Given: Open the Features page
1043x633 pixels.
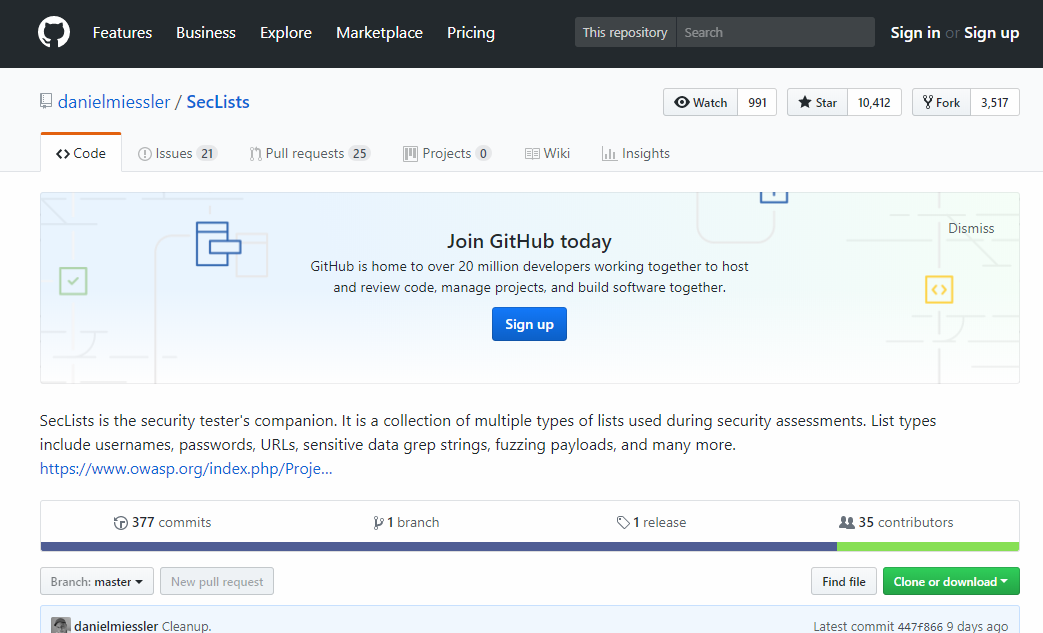Looking at the screenshot, I should click(x=122, y=33).
